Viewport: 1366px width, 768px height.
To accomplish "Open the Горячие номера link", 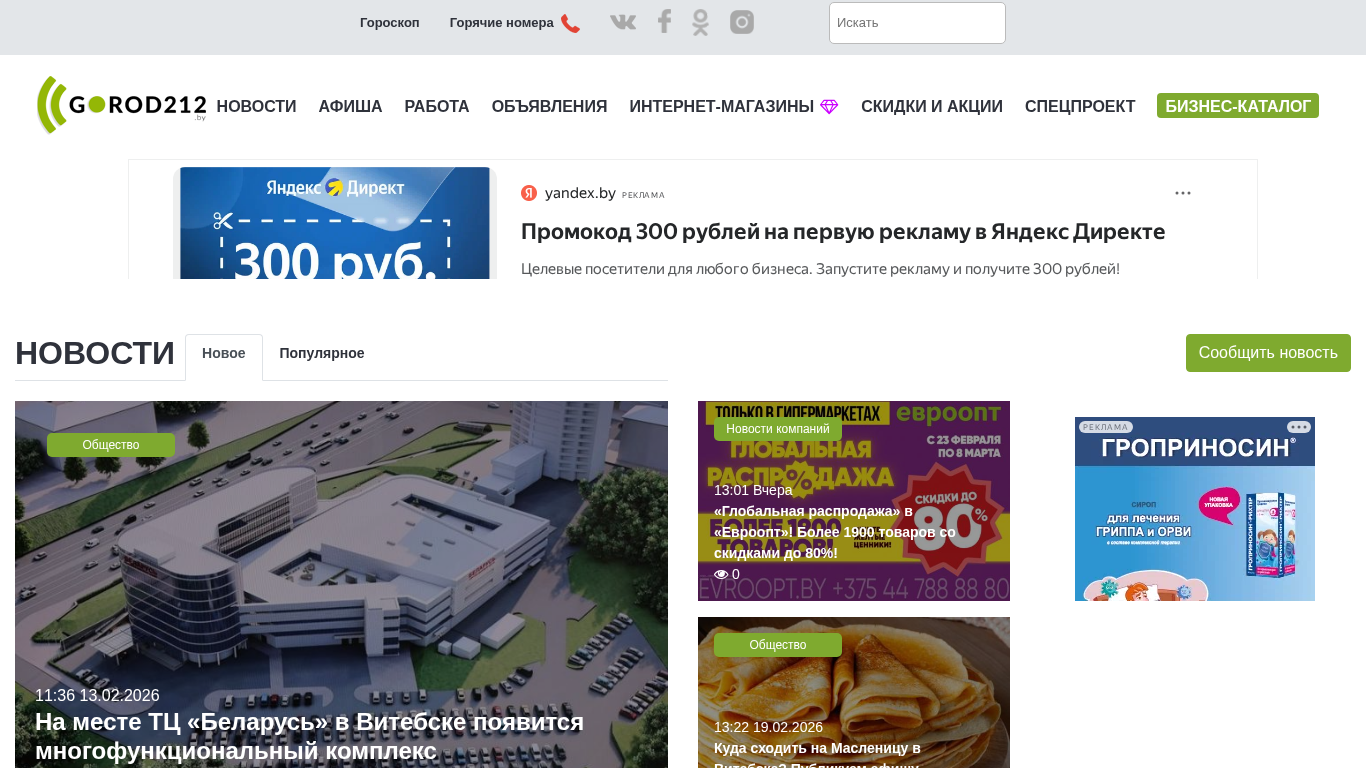I will point(502,23).
